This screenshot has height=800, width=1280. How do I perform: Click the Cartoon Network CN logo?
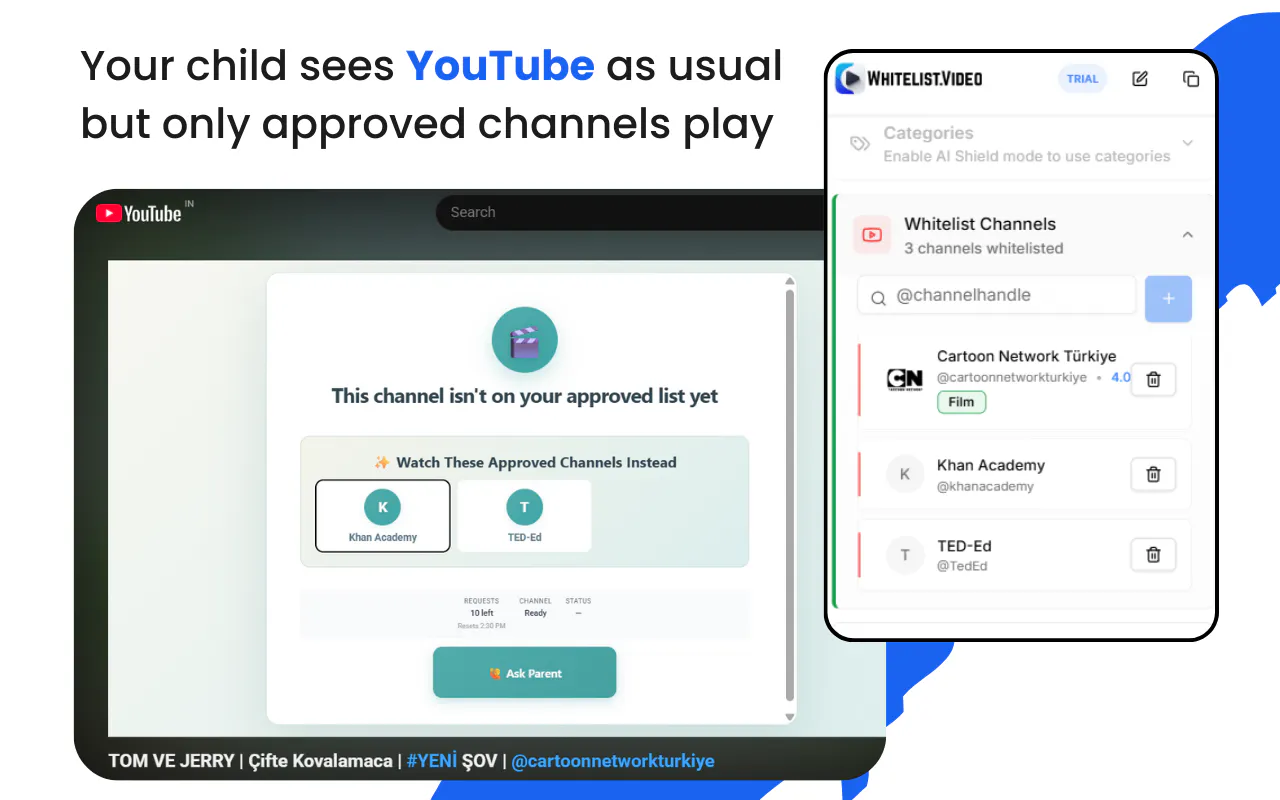(x=905, y=380)
